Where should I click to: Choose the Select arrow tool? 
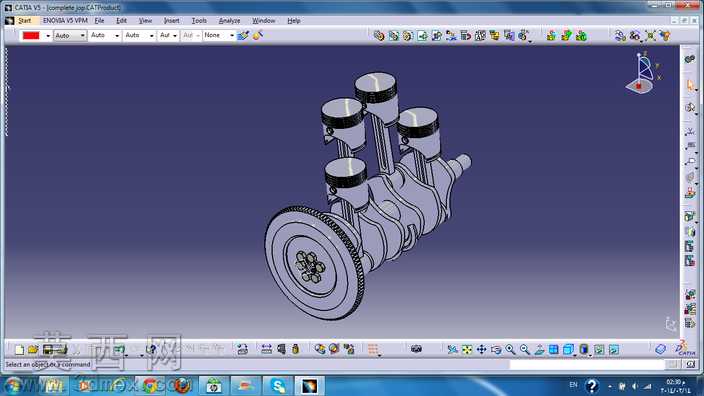[690, 85]
